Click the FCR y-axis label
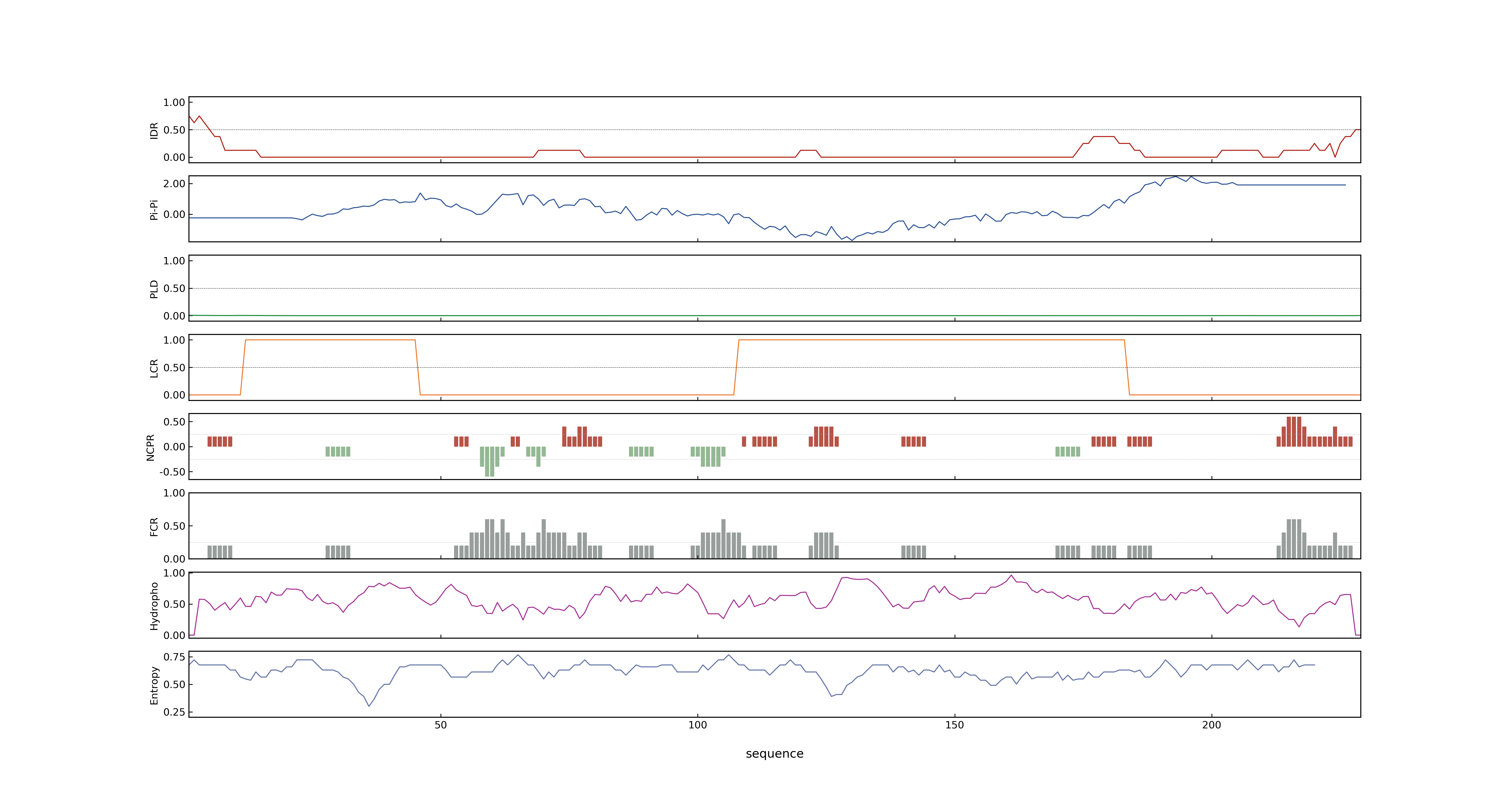This screenshot has width=1512, height=806. 154,526
